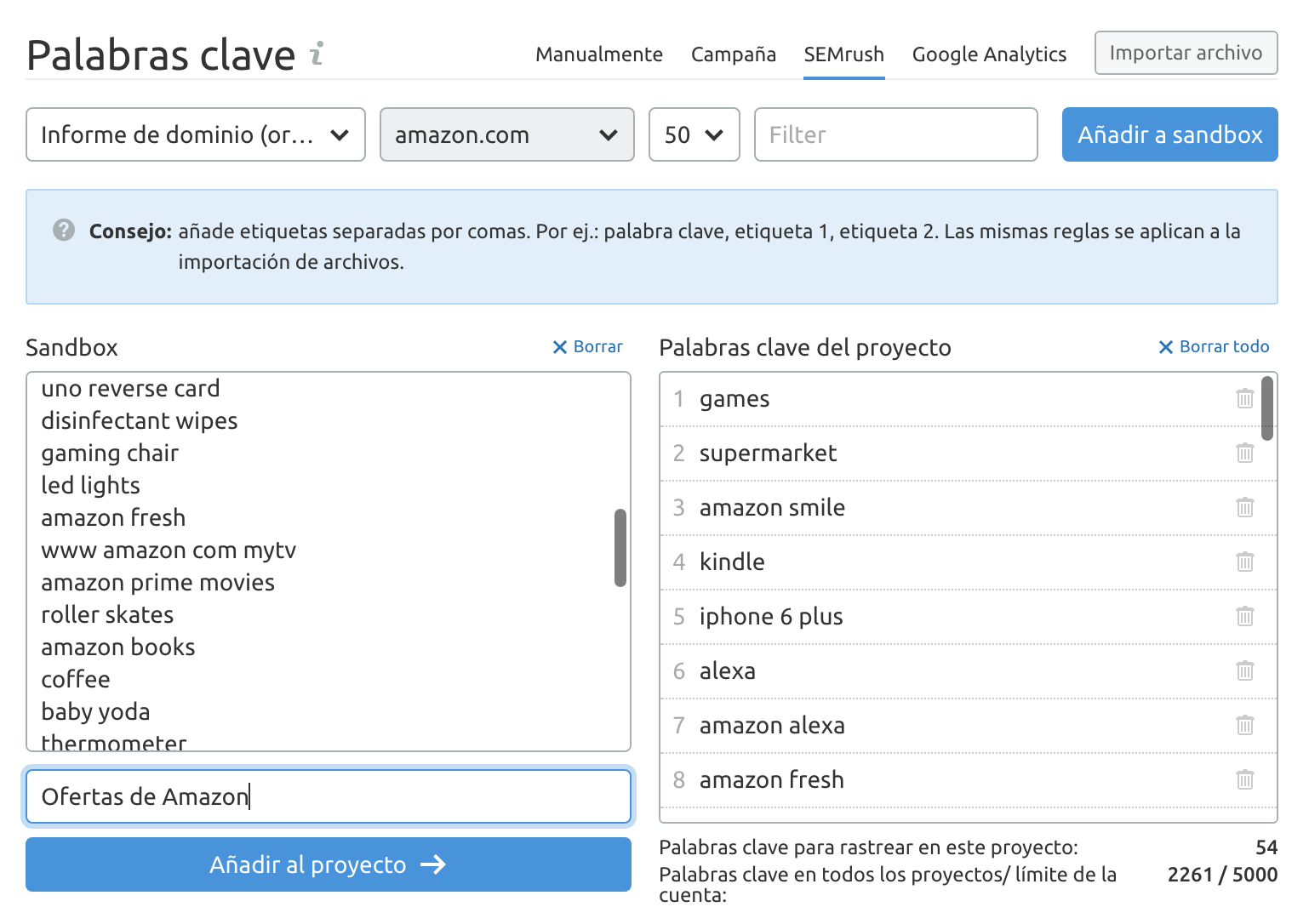Click into the Filter text field
This screenshot has height=924, width=1309.
click(x=895, y=134)
